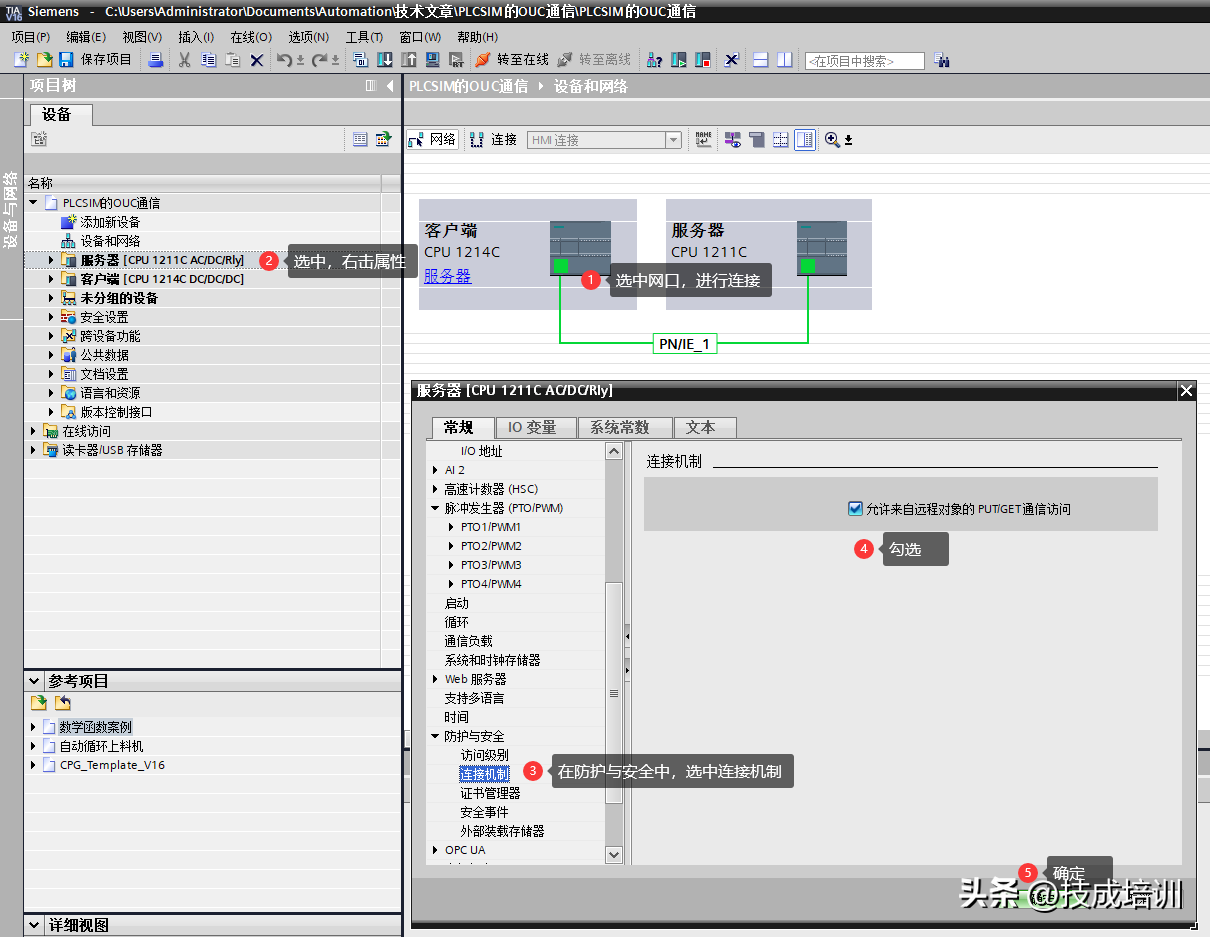Click scroll-up arrow of dialog tree scrollbar
The image size is (1210, 937).
(x=614, y=452)
